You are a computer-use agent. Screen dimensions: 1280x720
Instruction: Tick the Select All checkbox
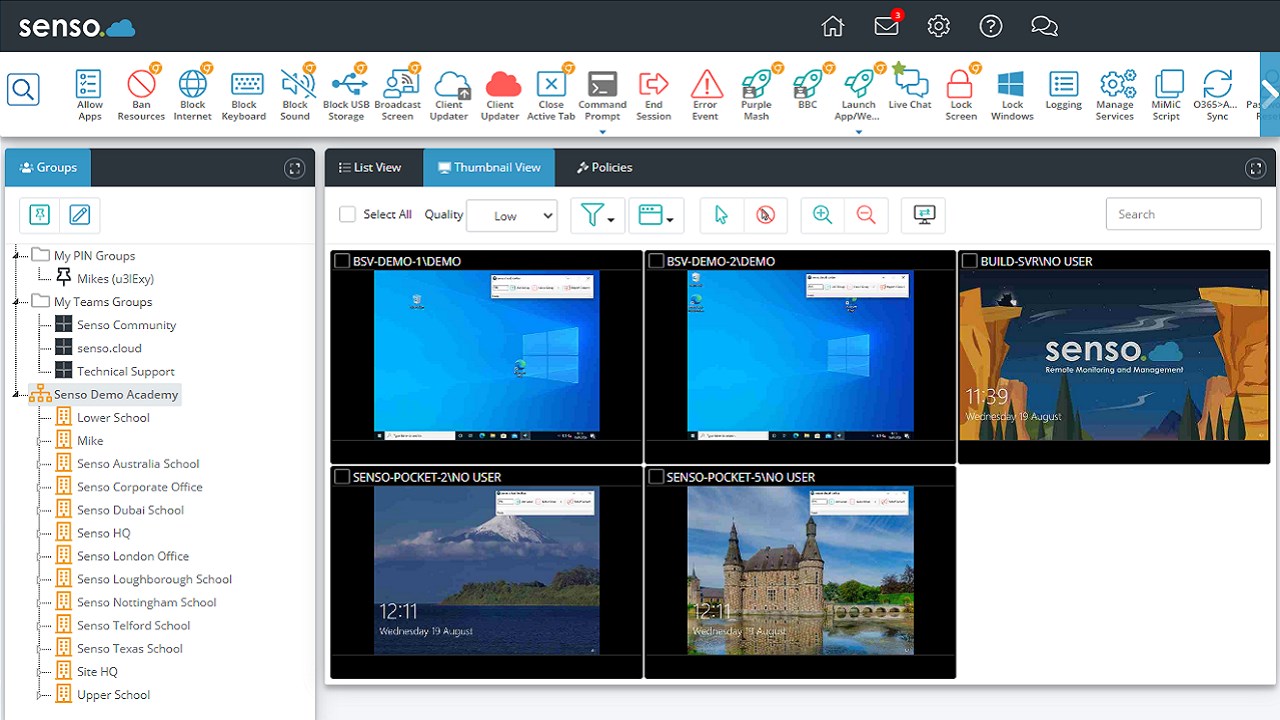point(347,214)
